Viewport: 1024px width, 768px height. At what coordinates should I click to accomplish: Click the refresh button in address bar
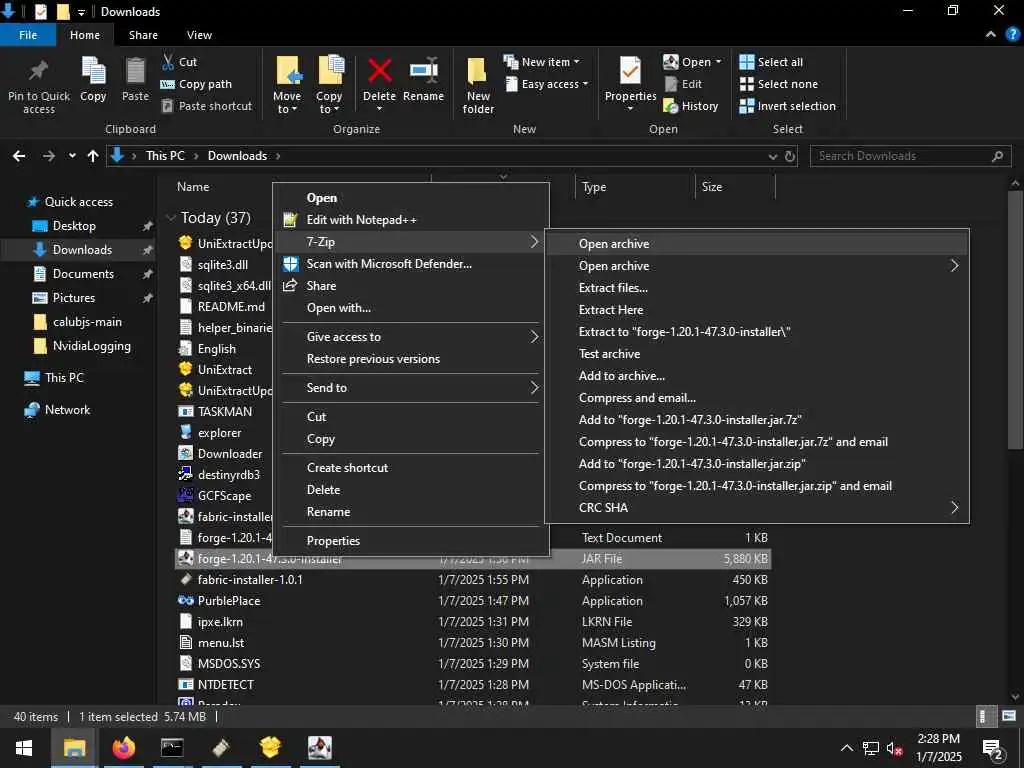tap(790, 156)
